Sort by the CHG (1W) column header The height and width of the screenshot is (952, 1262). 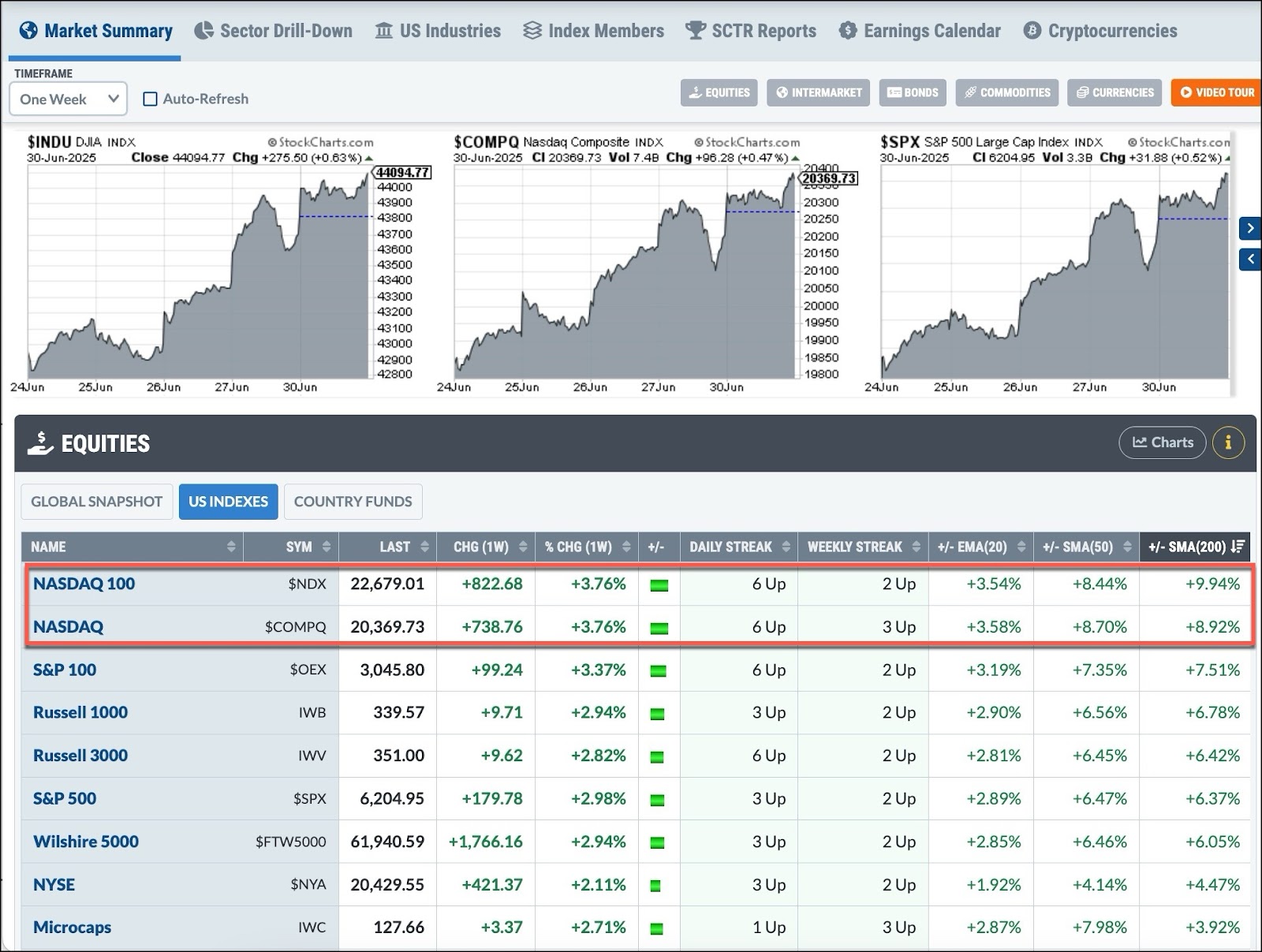[485, 547]
